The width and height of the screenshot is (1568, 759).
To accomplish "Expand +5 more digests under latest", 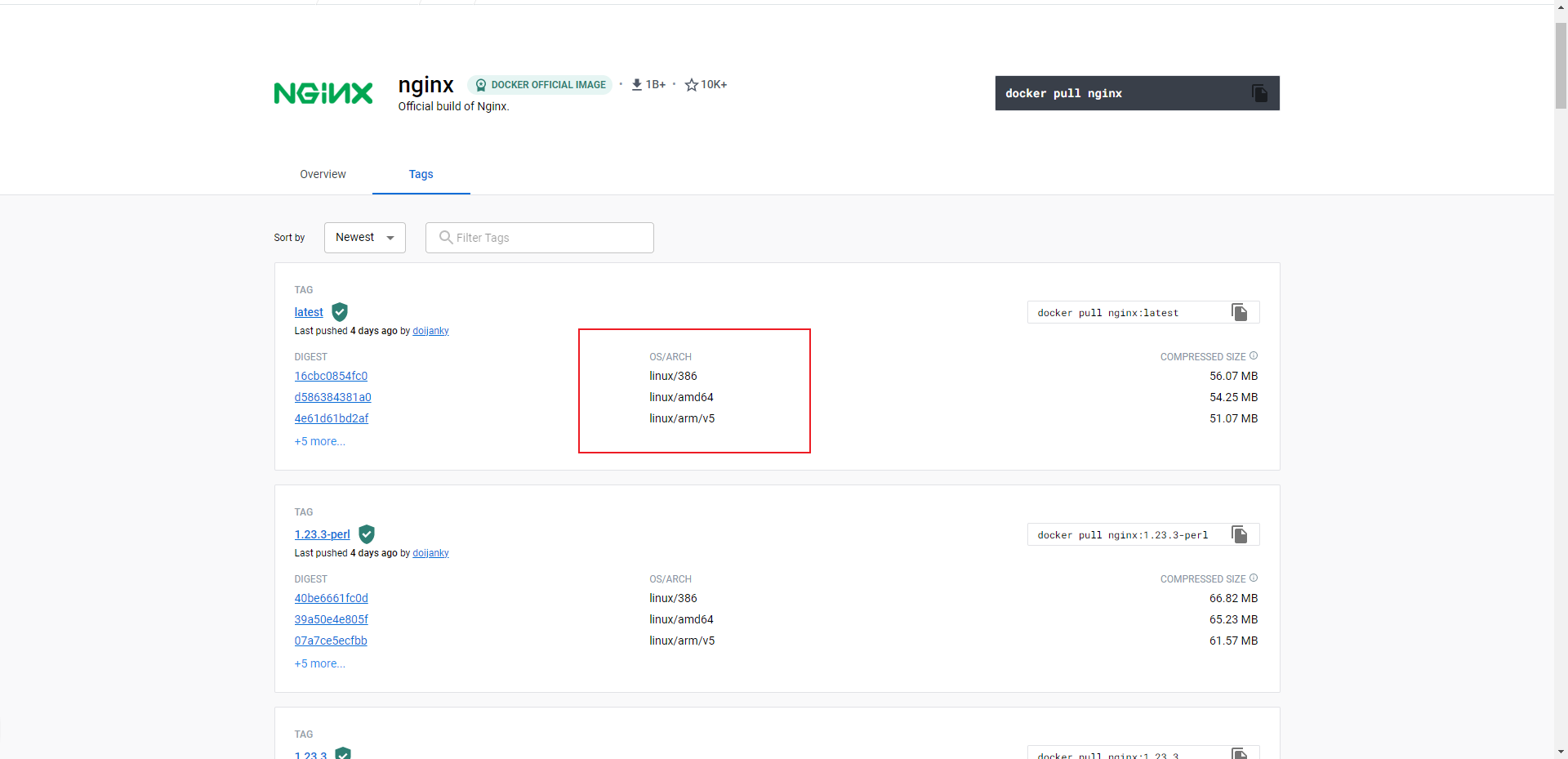I will pyautogui.click(x=320, y=441).
